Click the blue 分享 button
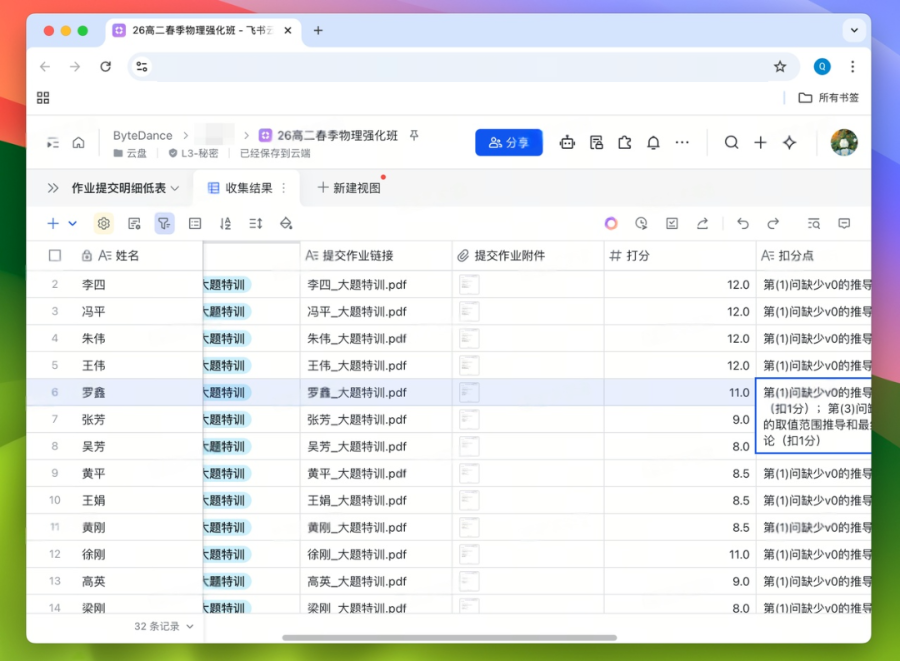Viewport: 900px width, 661px height. tap(508, 143)
